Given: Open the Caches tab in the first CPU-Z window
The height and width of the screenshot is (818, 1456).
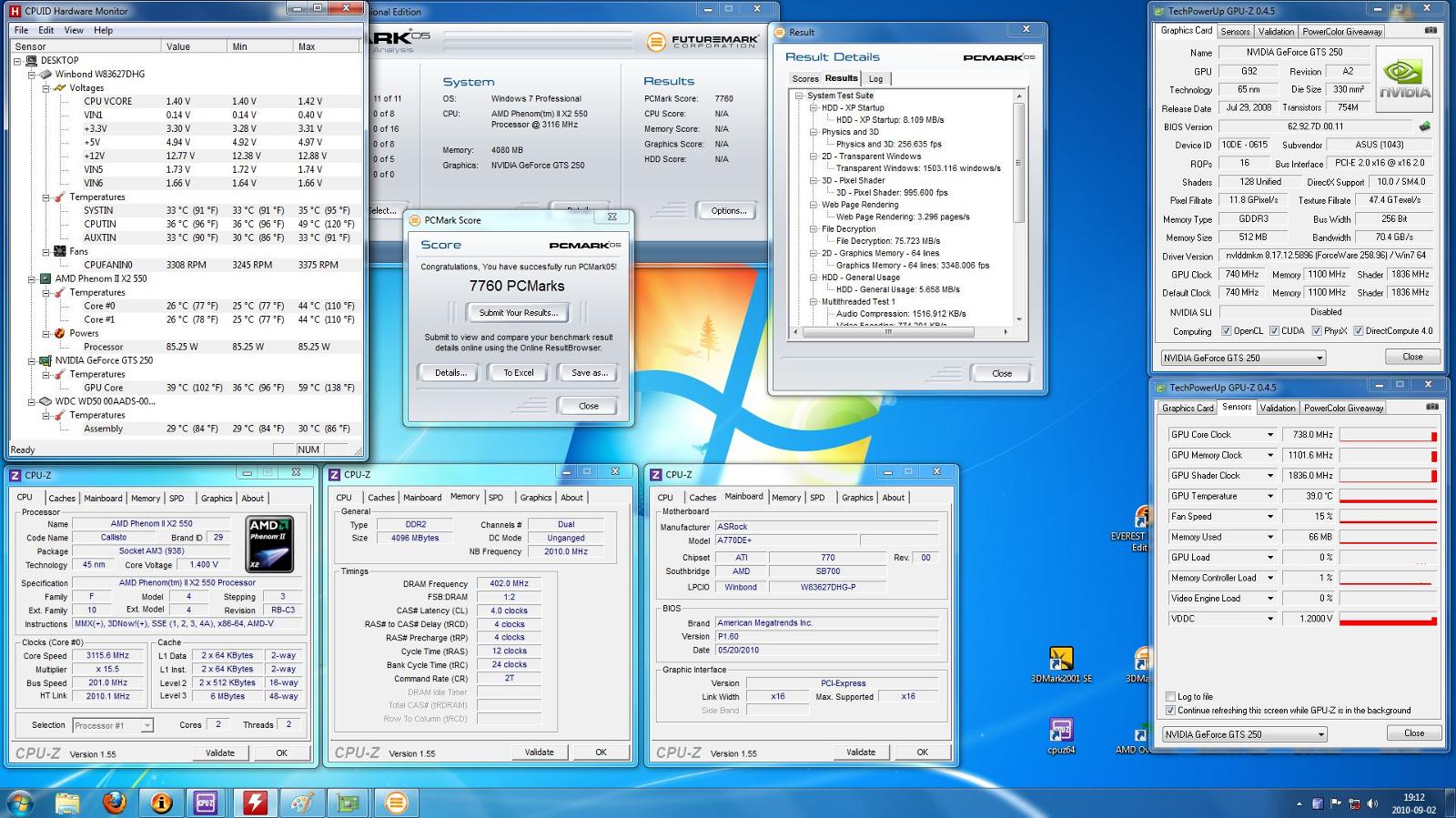Looking at the screenshot, I should tap(62, 499).
